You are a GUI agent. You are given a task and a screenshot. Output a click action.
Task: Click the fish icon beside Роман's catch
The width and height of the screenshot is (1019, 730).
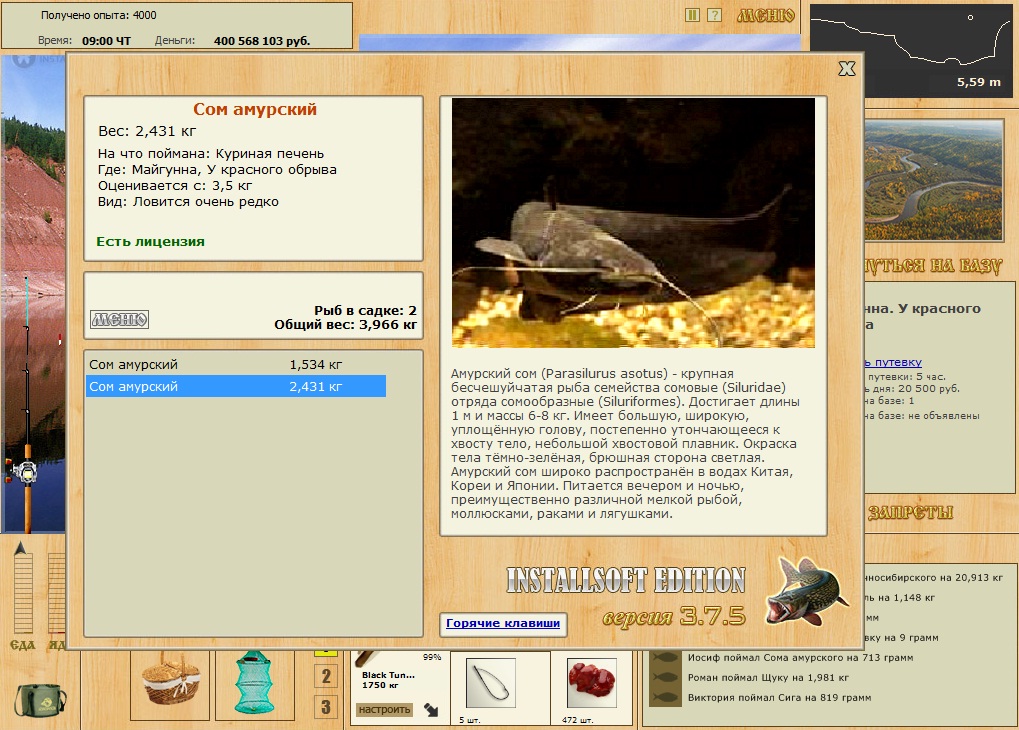(x=665, y=677)
